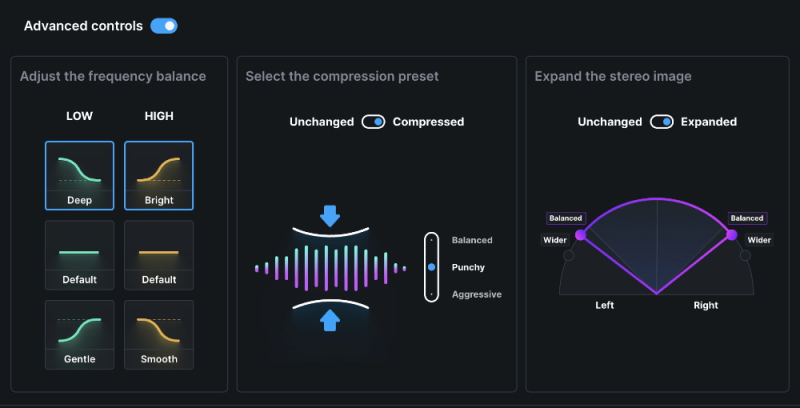Select the Deep low frequency preset
Screen dimensions: 800x408
[79, 175]
